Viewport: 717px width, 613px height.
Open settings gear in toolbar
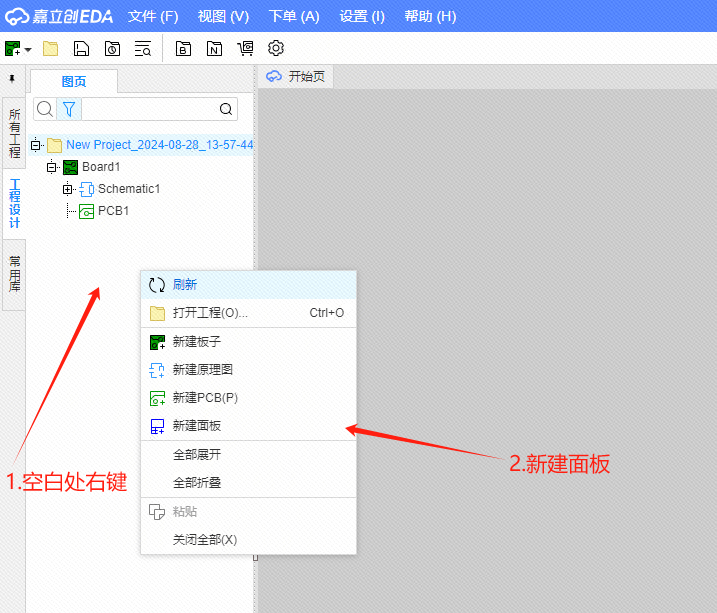coord(276,48)
